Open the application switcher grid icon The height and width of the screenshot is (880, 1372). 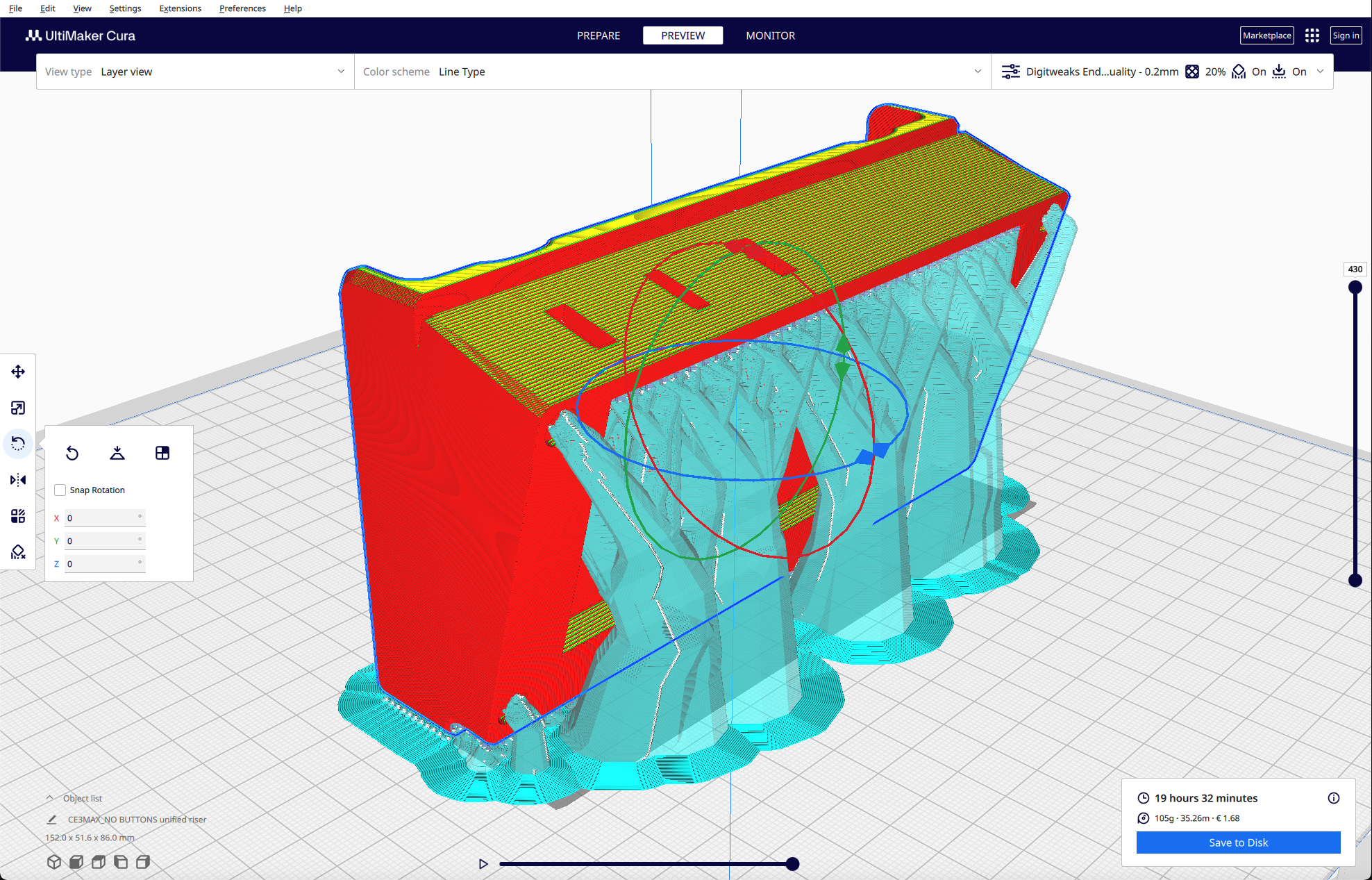(x=1312, y=35)
